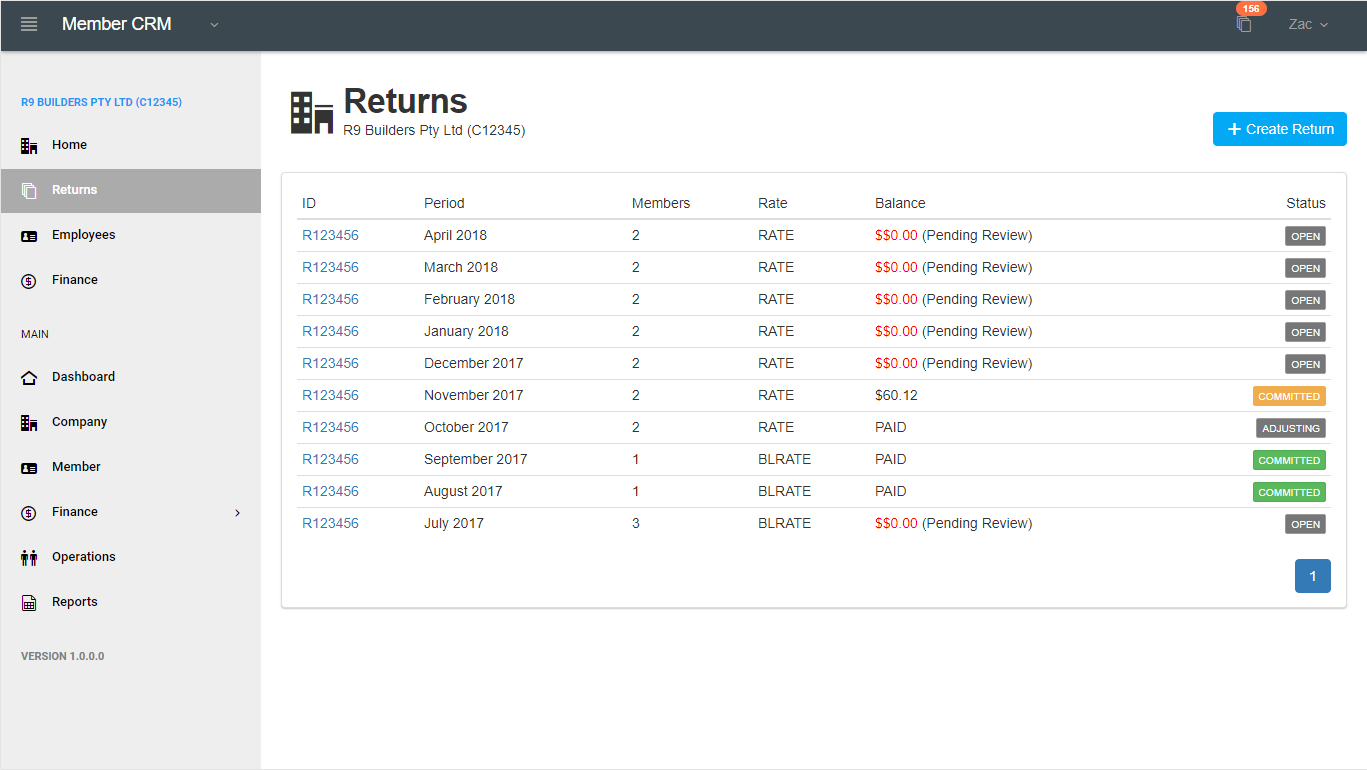Click Pending Review balance for July 2017
Viewport: 1367px width, 770px height.
pos(954,523)
